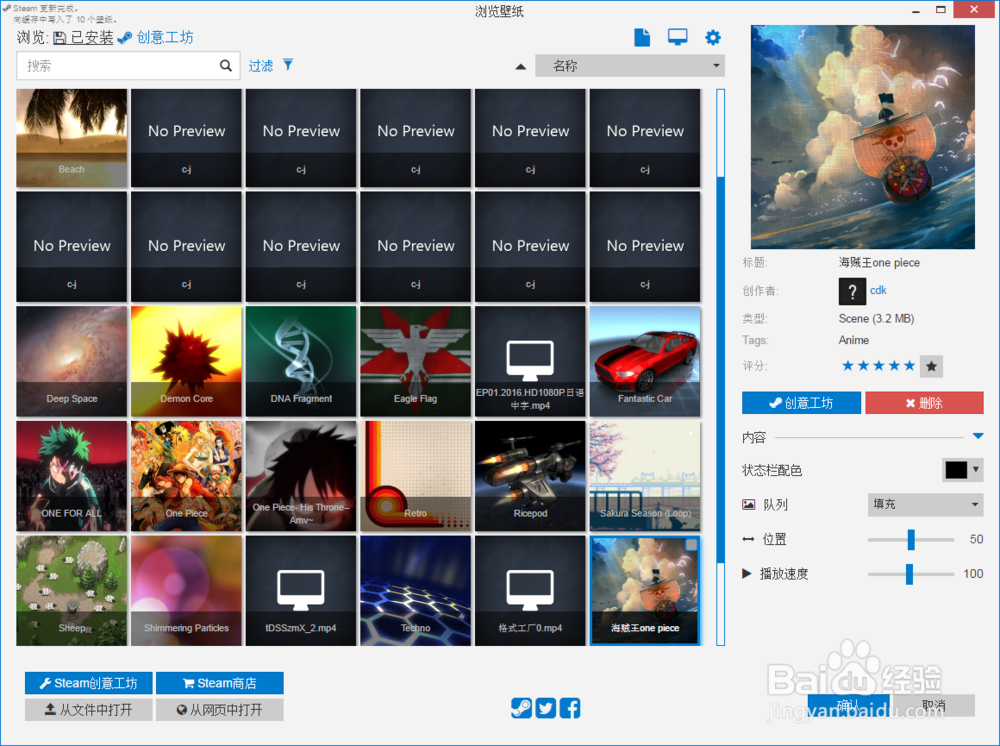This screenshot has width=1000, height=746.
Task: Toggle the ascending sort arrow
Action: coord(520,66)
